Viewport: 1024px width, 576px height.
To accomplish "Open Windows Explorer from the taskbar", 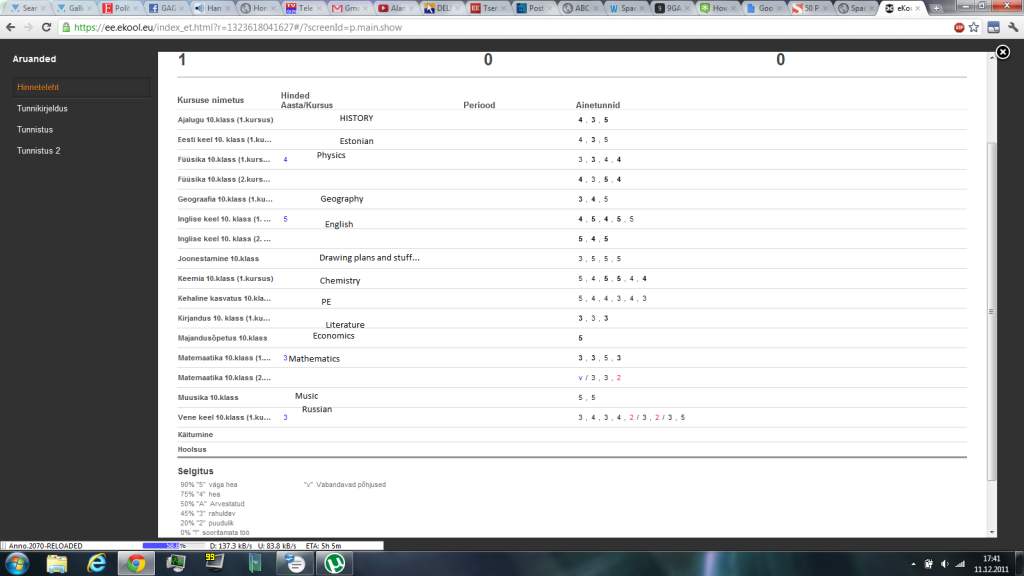I will (57, 563).
